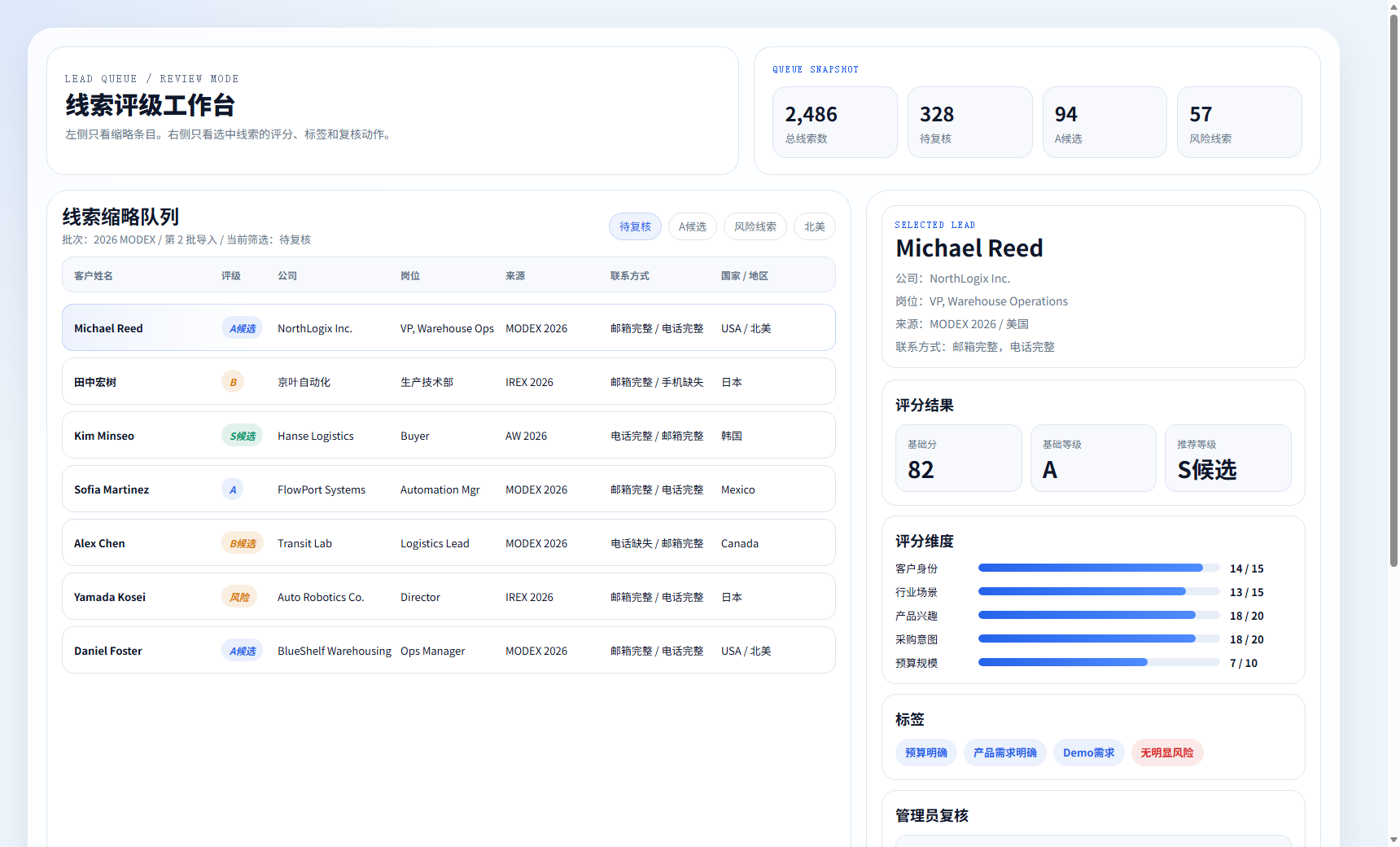
Task: Select the Sofia Martinez lead row
Action: 448,489
